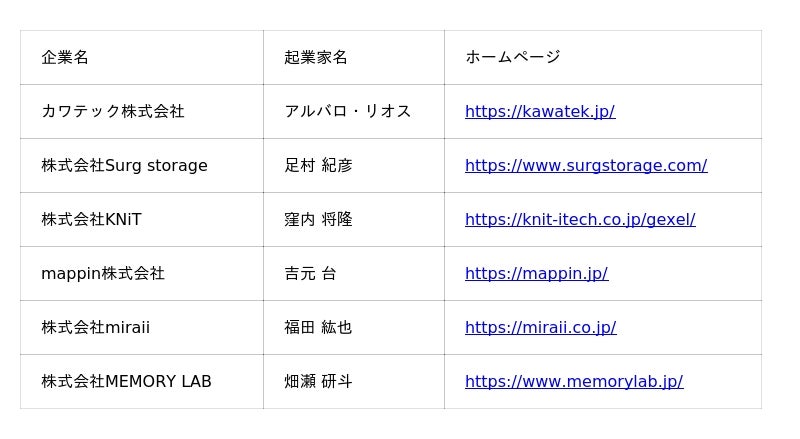Select the 株式会社MEMORY LAB cell
The width and height of the screenshot is (800, 439).
pyautogui.click(x=126, y=381)
